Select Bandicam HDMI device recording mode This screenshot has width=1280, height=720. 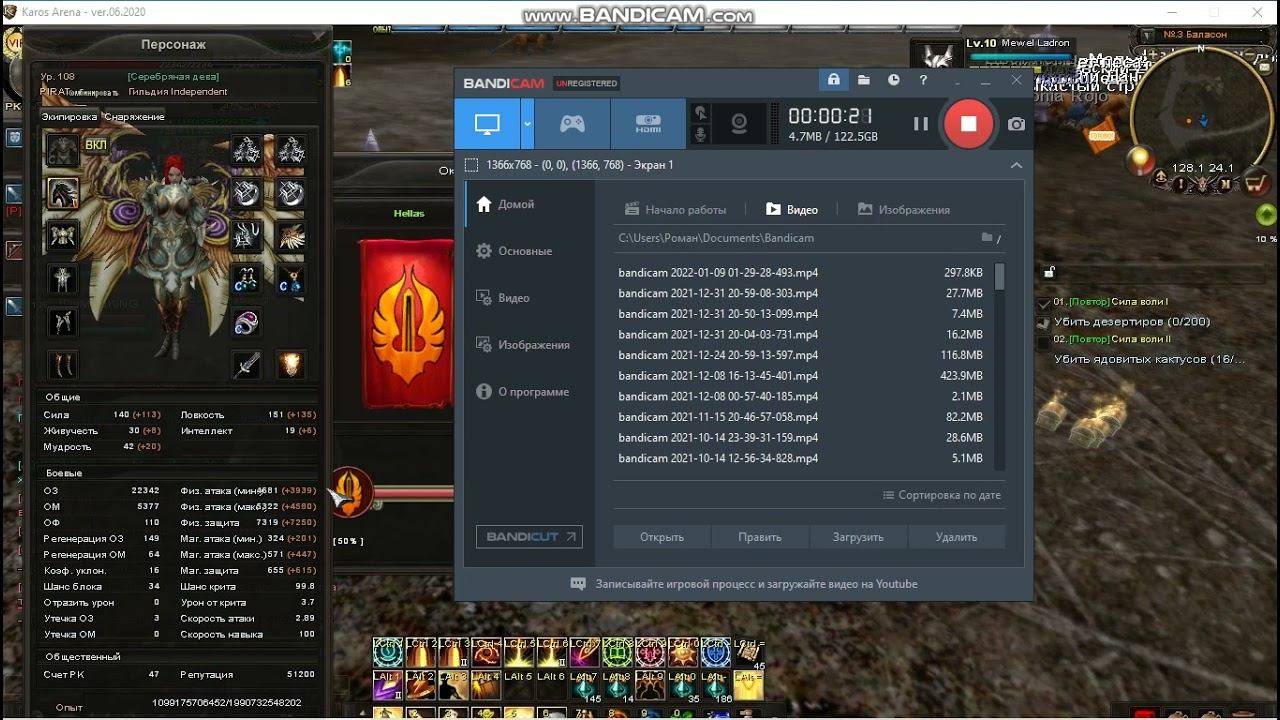click(x=648, y=124)
